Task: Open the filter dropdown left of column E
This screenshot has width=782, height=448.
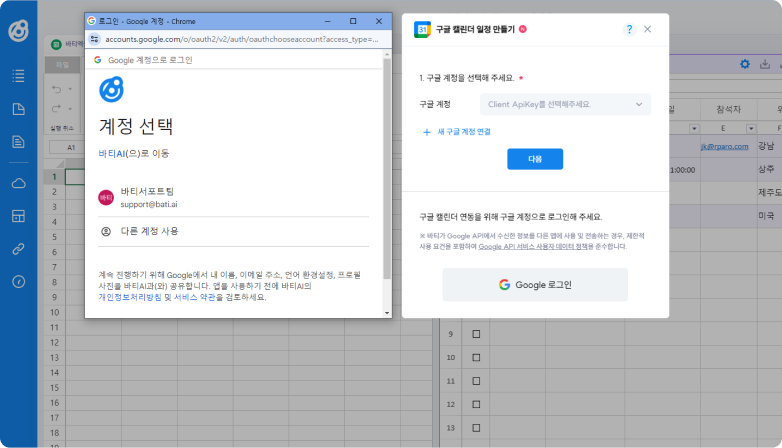Action: (694, 129)
